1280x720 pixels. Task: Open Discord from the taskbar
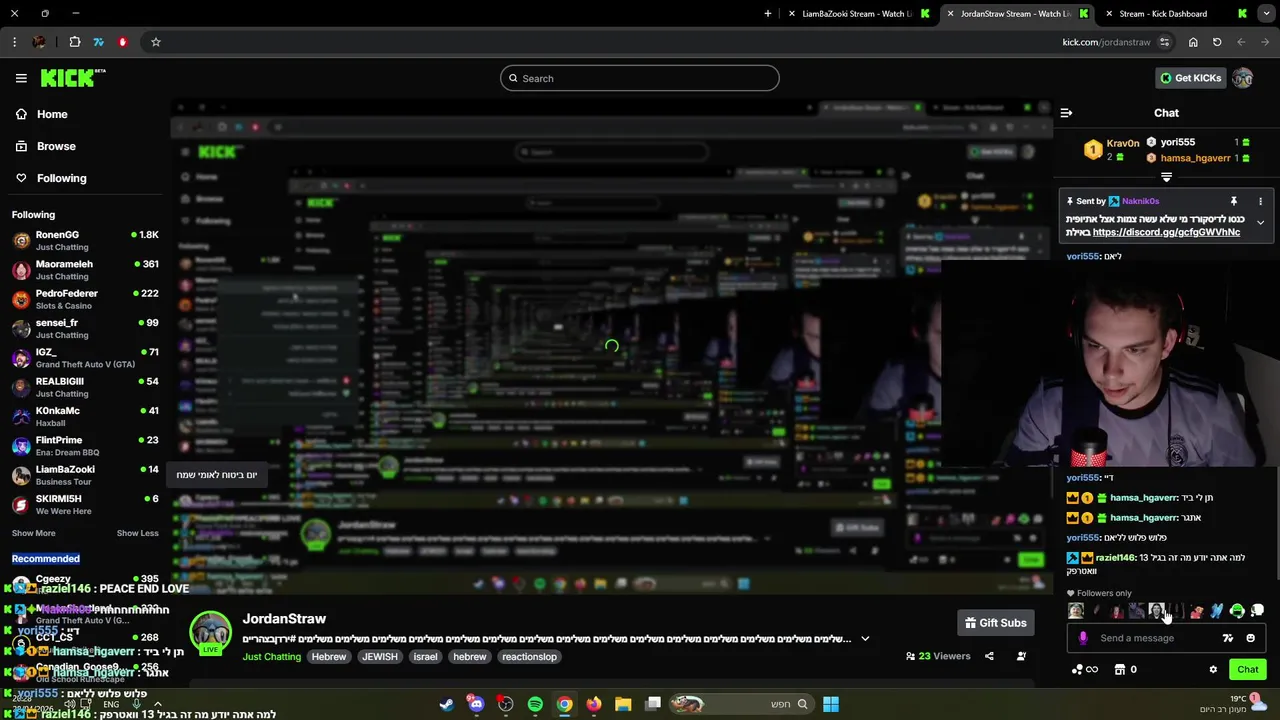(x=476, y=704)
